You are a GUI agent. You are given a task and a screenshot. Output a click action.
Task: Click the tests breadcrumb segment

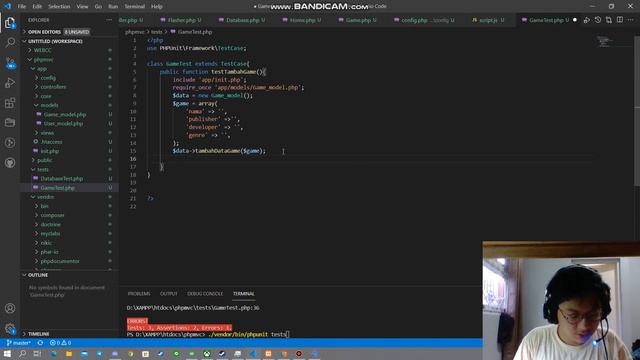pyautogui.click(x=157, y=32)
